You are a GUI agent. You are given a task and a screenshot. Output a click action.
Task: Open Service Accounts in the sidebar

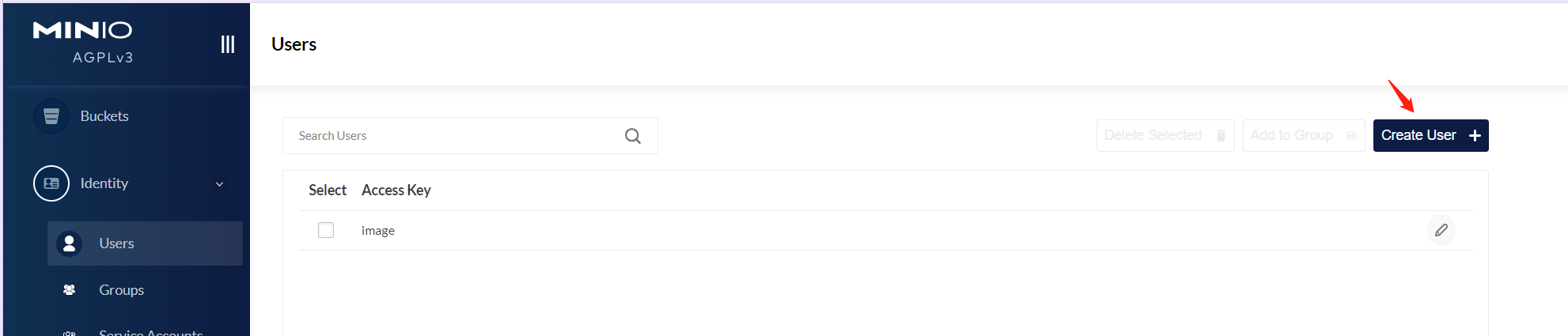click(150, 332)
